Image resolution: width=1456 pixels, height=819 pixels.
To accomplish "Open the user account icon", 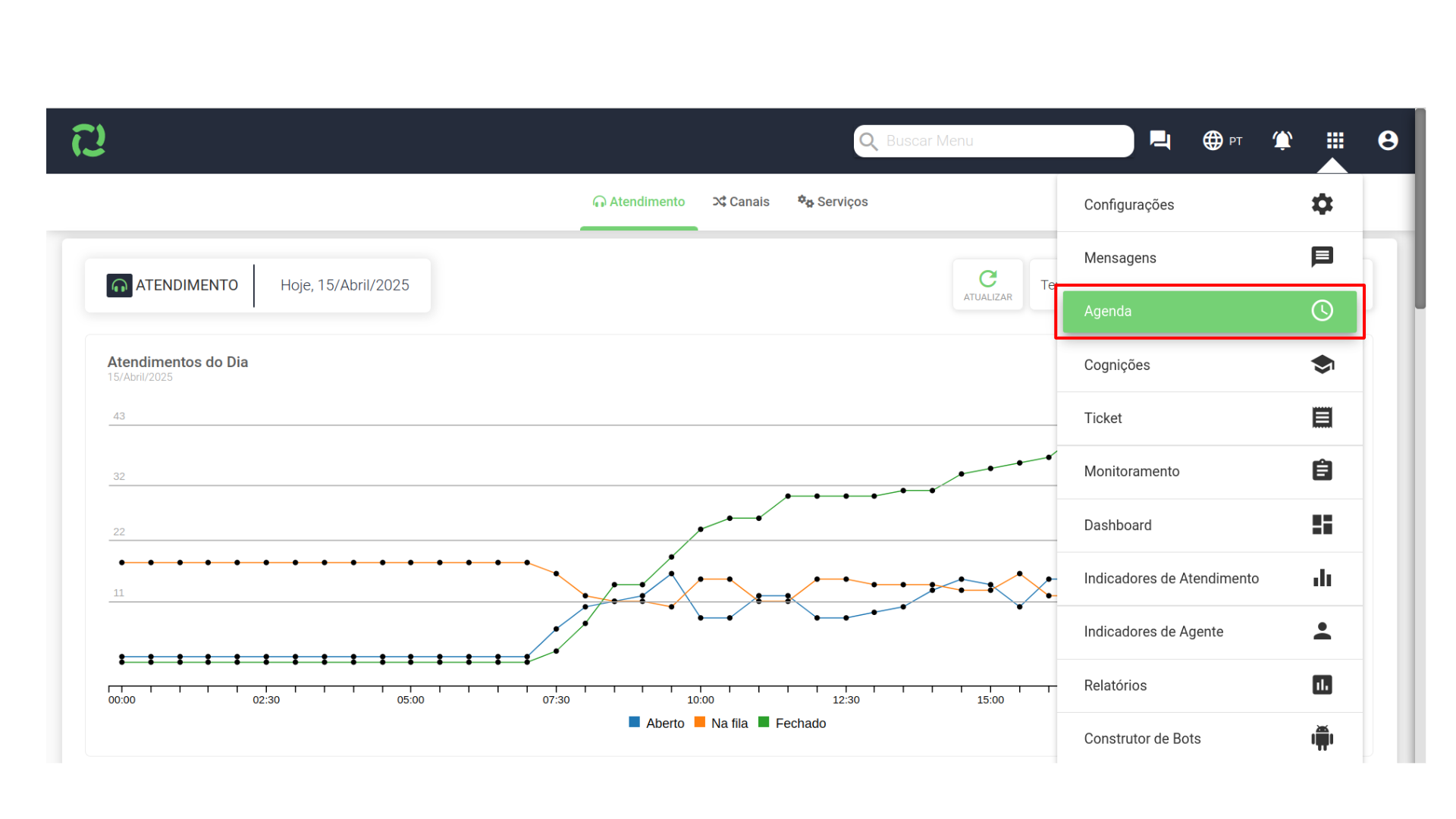I will (1388, 140).
